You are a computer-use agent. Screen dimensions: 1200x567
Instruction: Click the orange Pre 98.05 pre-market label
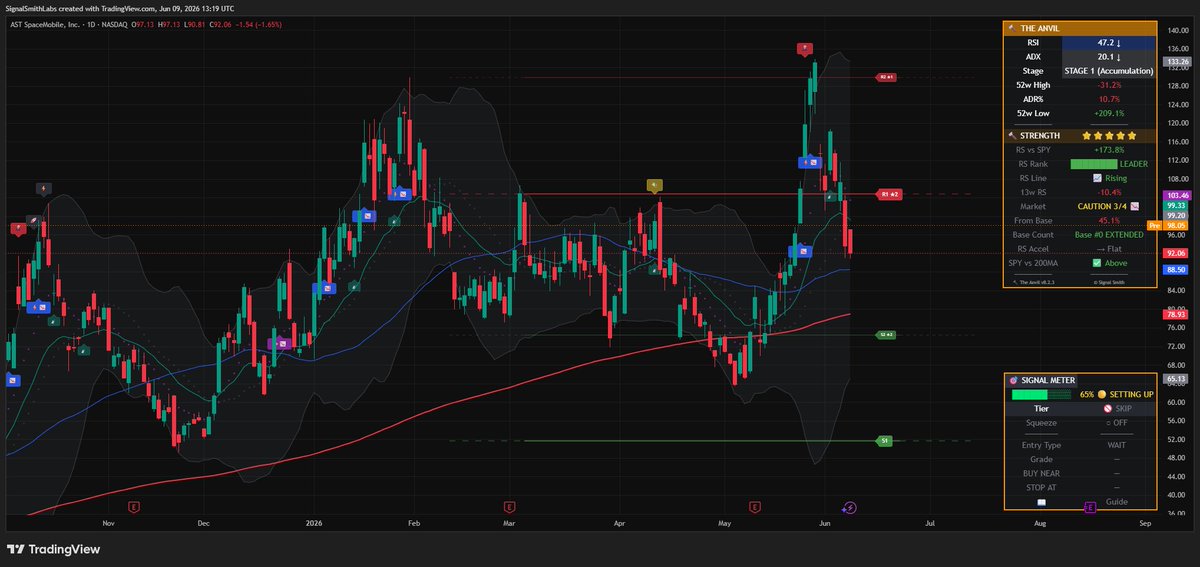1168,226
